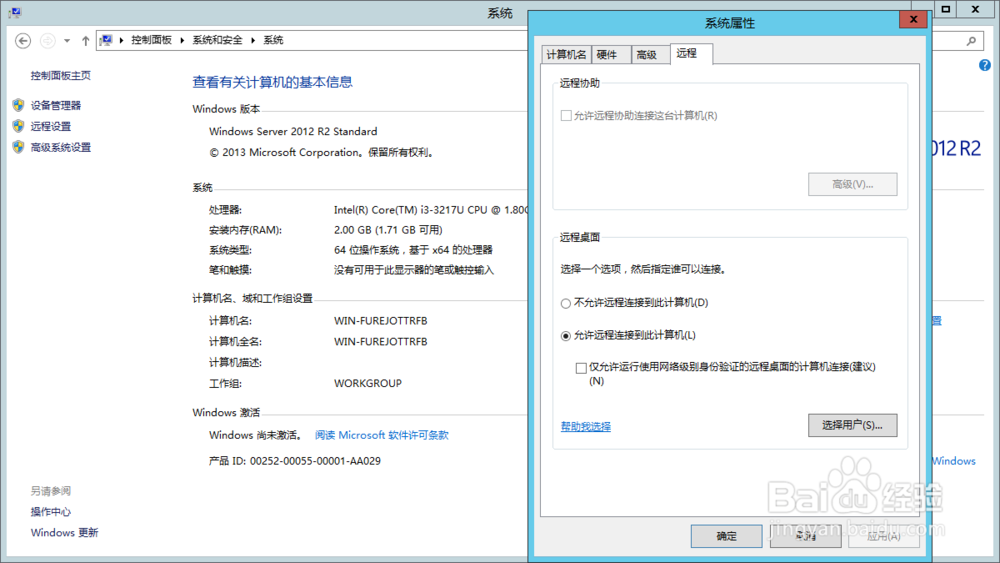Select 允许远程连接到此计算机 radio button
This screenshot has width=1000, height=563.
[x=566, y=336]
